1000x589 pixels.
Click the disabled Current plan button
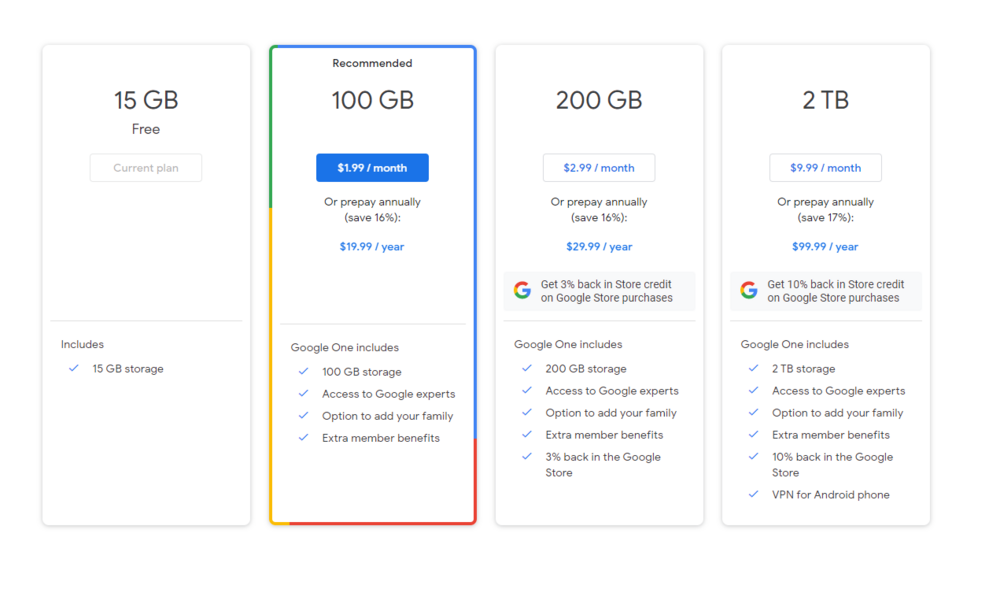(x=146, y=168)
